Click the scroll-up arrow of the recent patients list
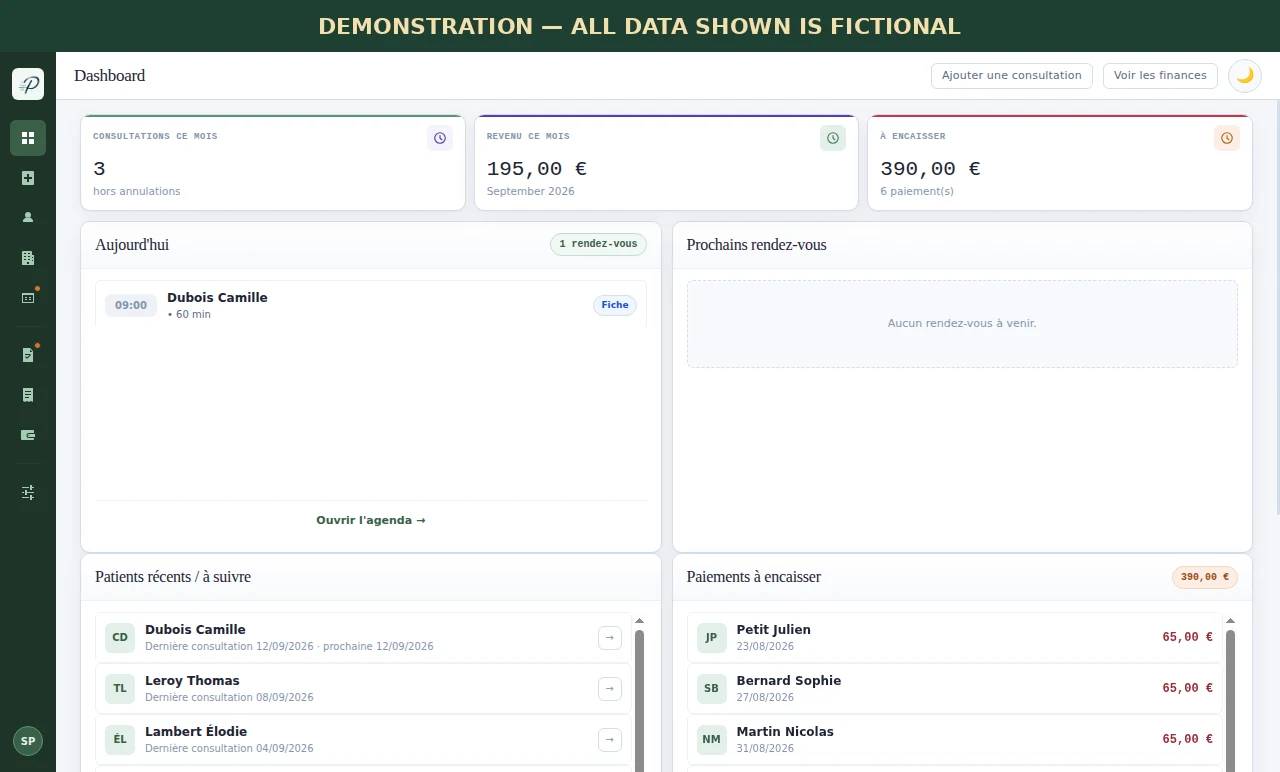This screenshot has width=1280, height=772. (x=639, y=621)
